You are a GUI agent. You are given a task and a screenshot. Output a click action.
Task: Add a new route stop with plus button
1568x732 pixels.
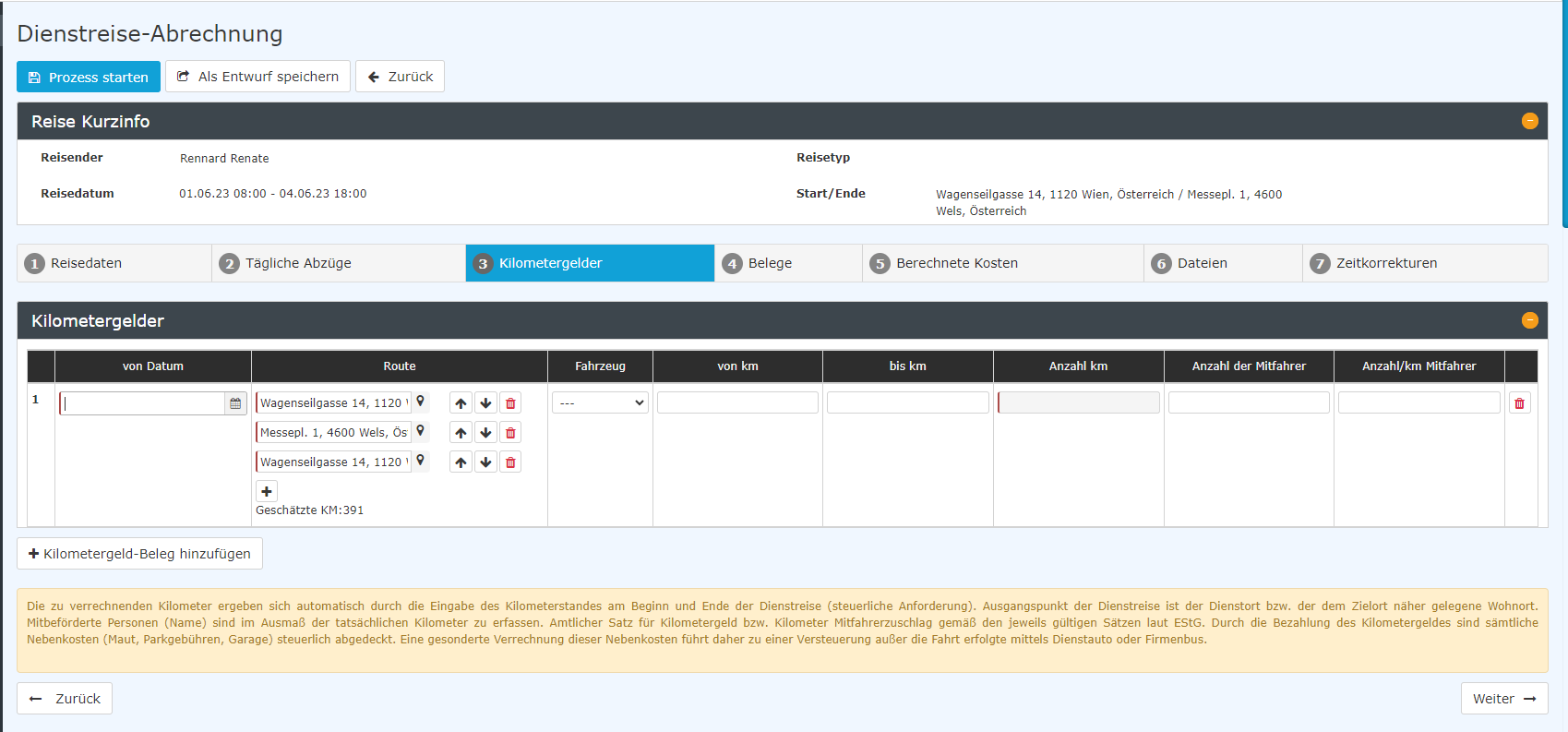[x=267, y=491]
